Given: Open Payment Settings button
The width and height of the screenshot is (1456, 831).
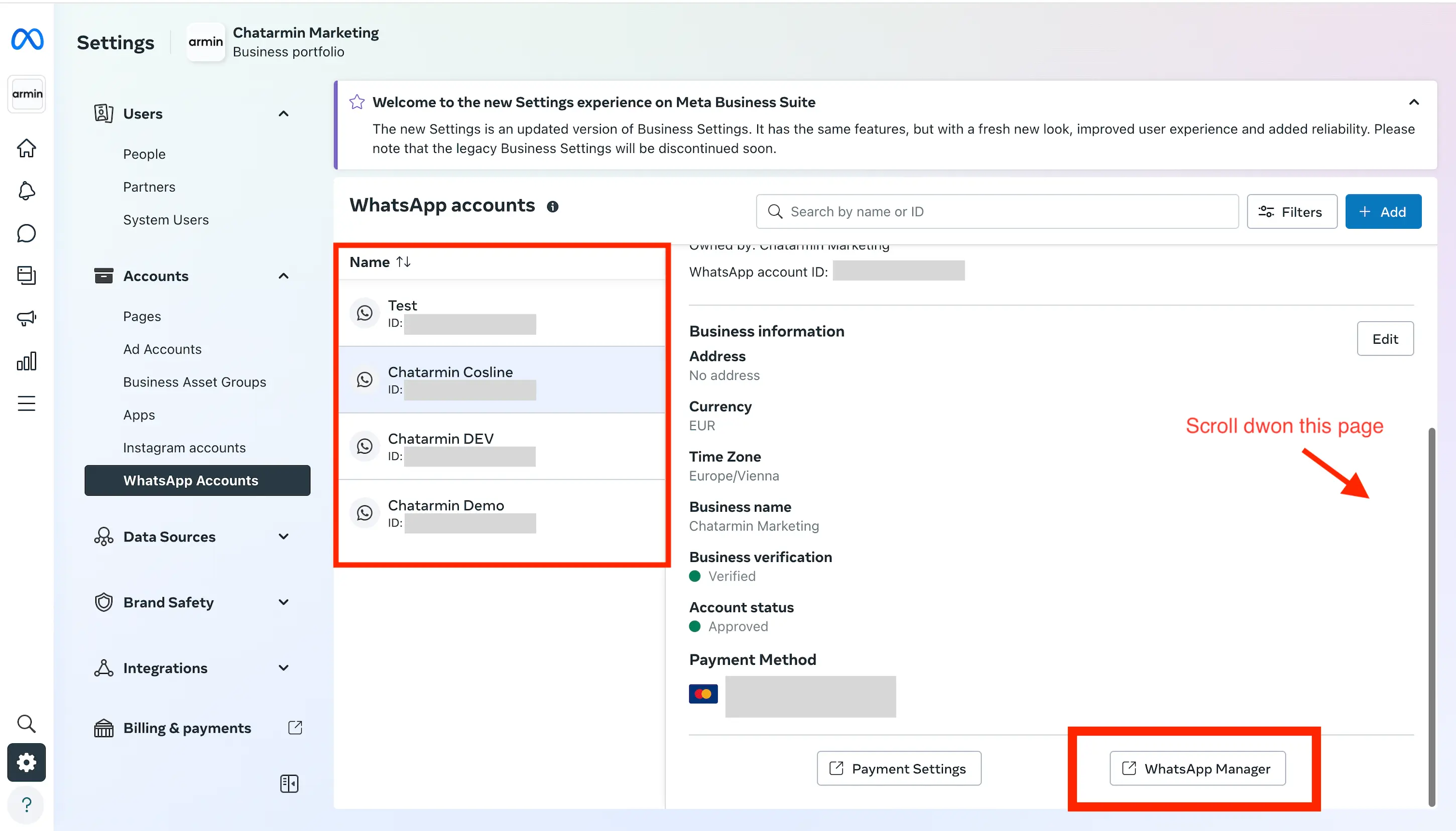Looking at the screenshot, I should point(899,769).
